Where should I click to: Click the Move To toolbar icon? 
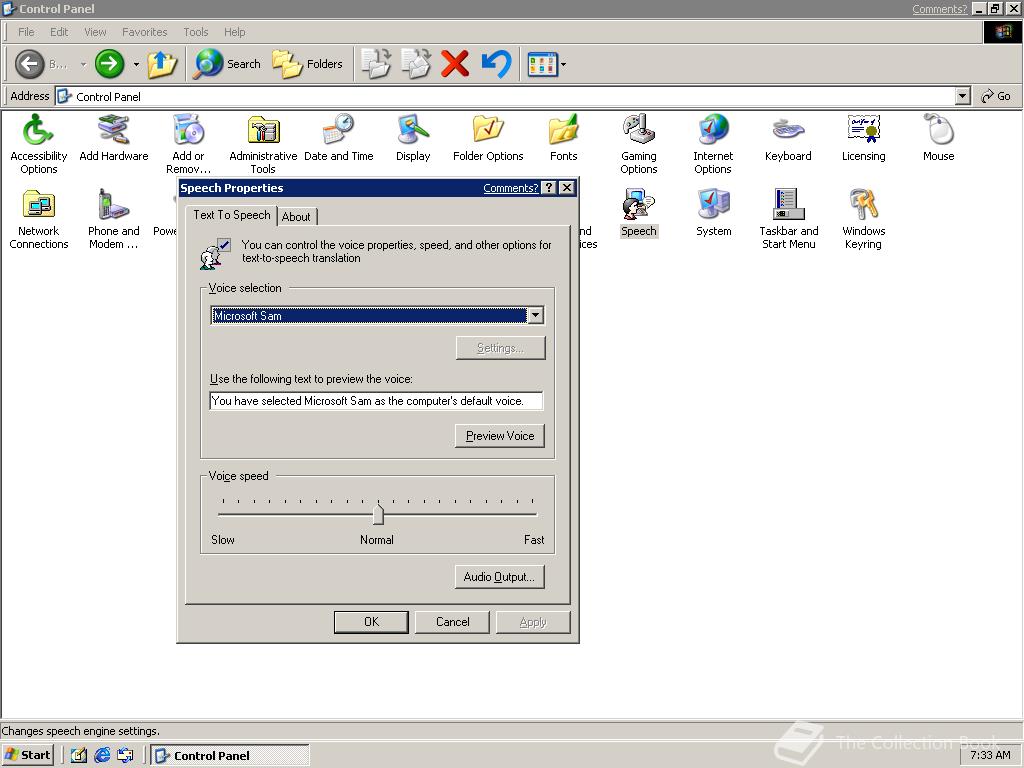point(376,64)
